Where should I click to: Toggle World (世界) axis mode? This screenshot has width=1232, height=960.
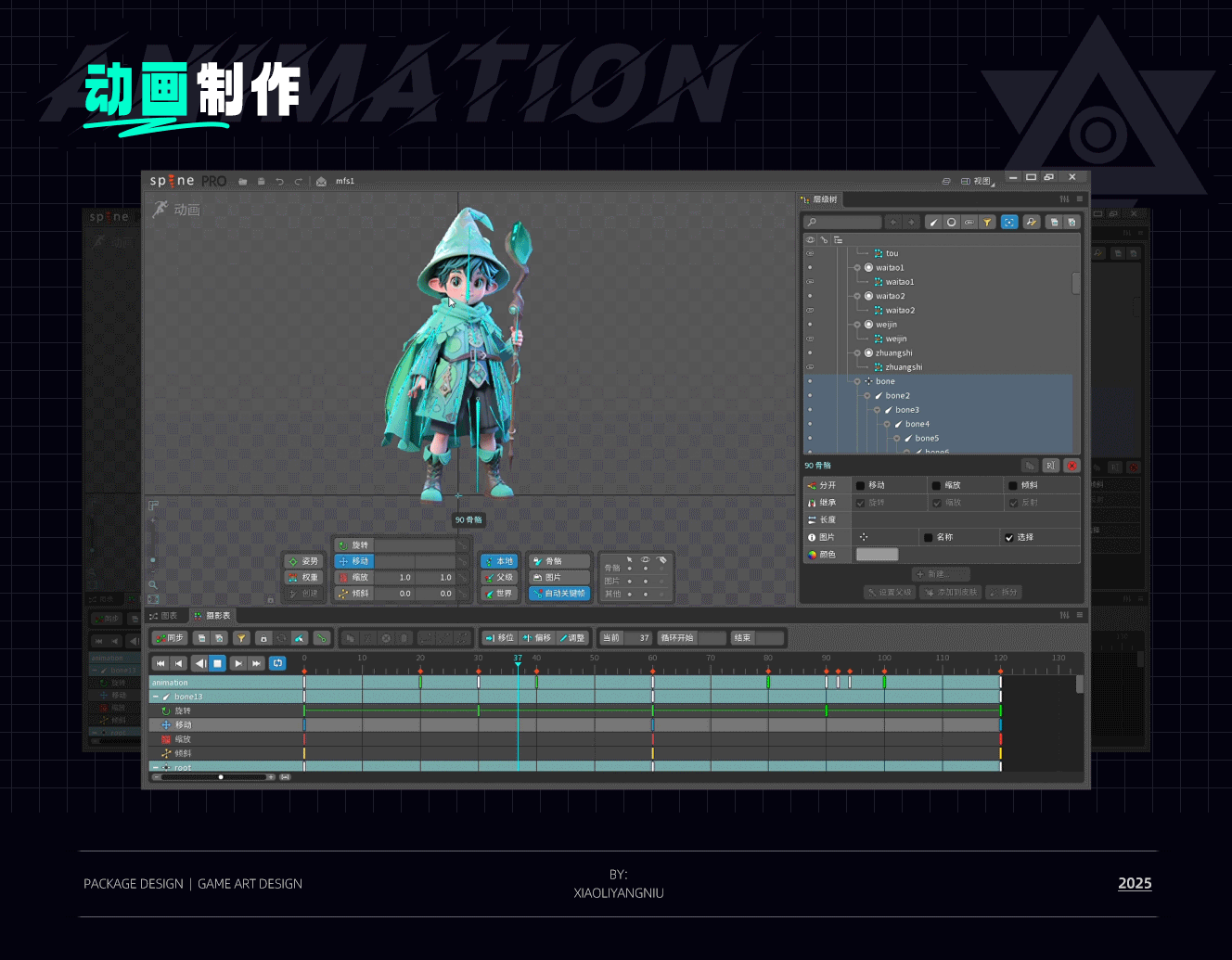[x=499, y=594]
